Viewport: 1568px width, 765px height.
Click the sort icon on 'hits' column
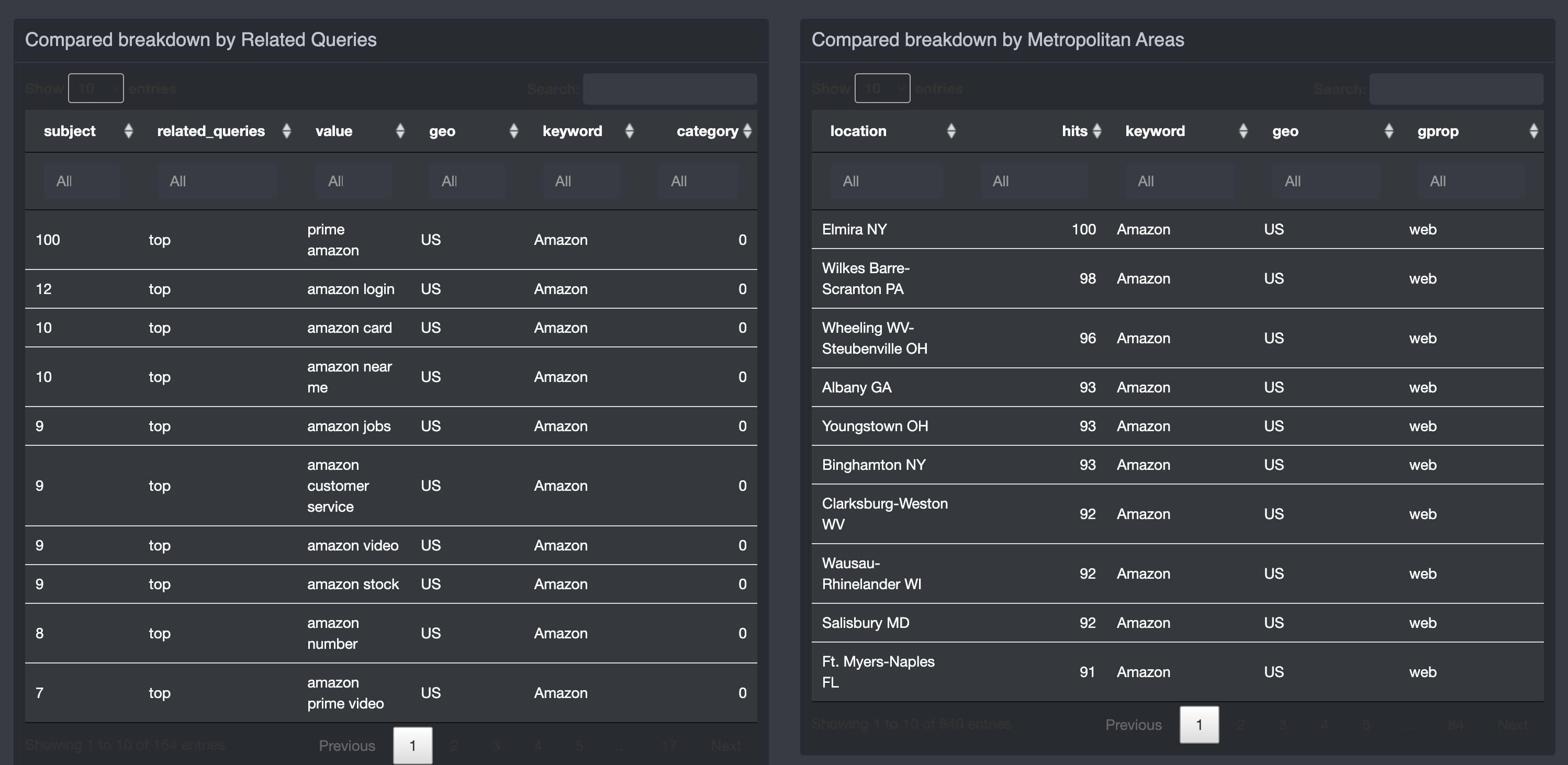tap(1098, 131)
